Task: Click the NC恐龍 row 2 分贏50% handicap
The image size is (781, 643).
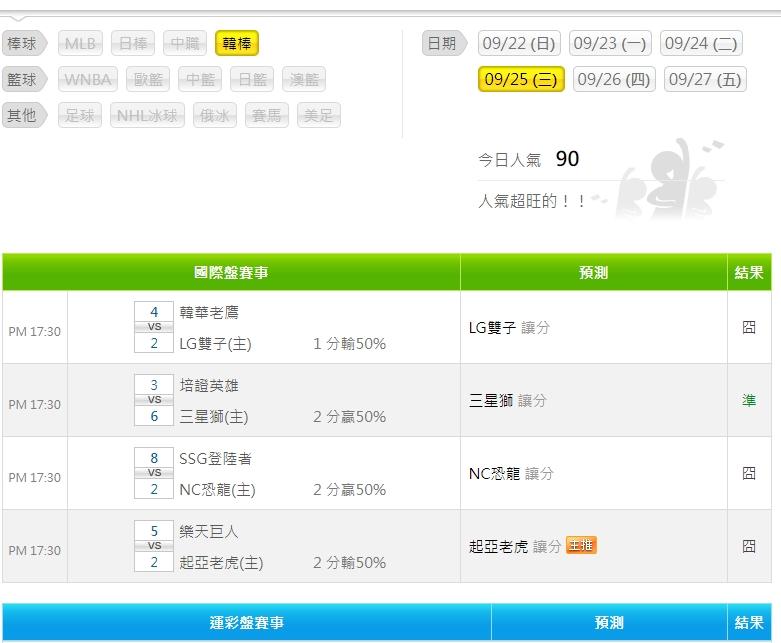Action: pos(350,490)
